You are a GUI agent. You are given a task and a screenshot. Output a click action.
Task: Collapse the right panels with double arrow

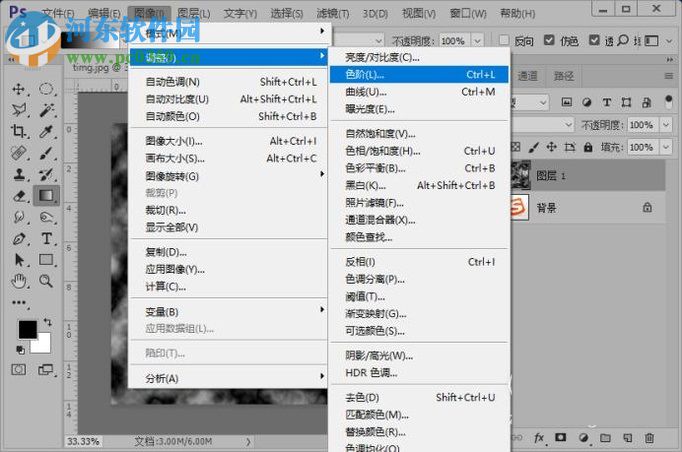point(669,59)
